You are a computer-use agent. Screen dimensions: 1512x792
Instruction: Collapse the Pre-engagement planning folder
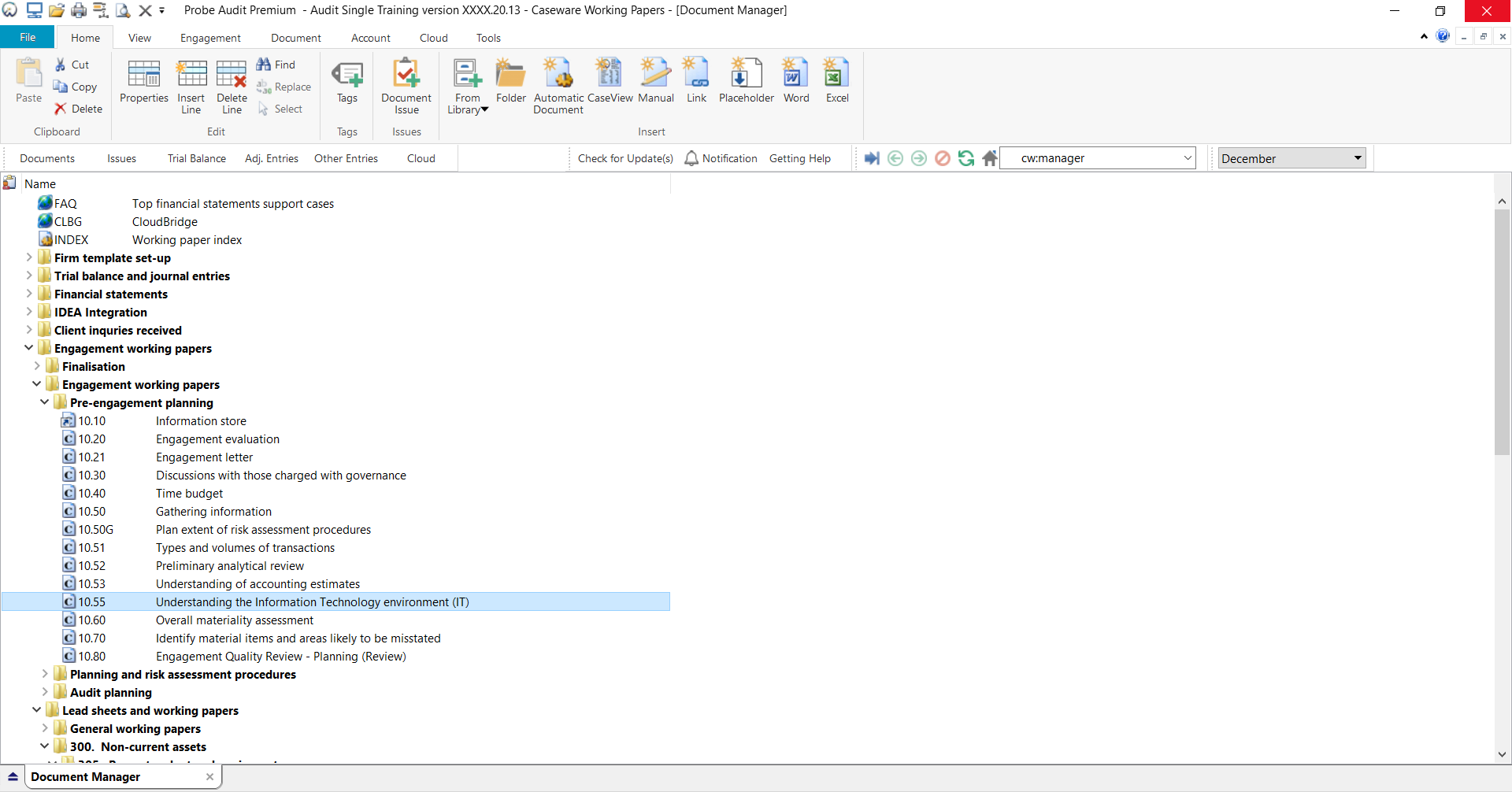tap(45, 402)
